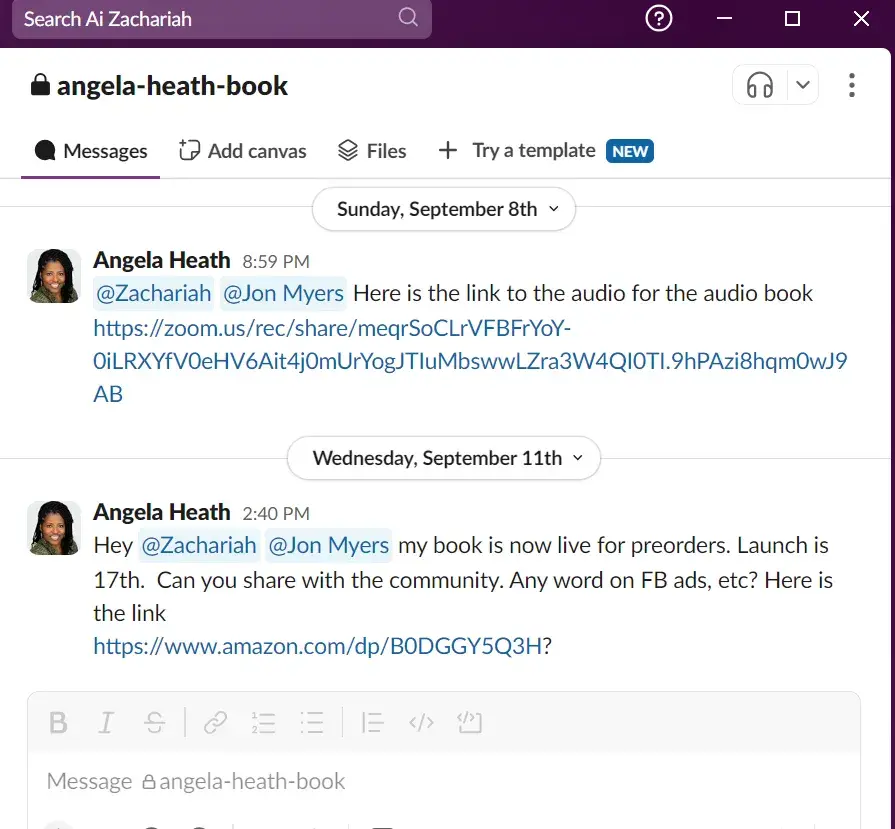Start an ordered numbered list
895x829 pixels.
[263, 722]
